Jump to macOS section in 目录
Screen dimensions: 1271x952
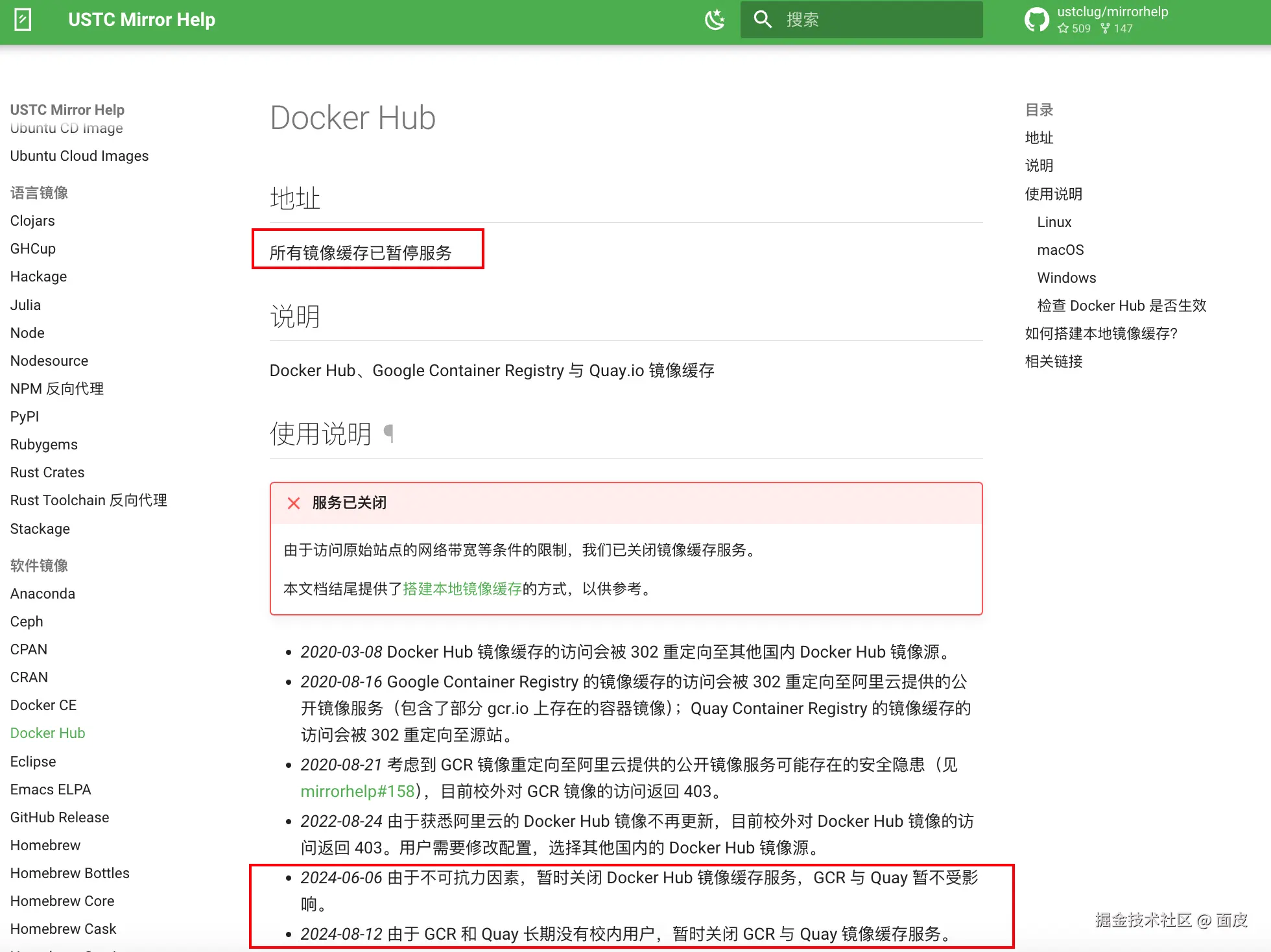pos(1060,250)
